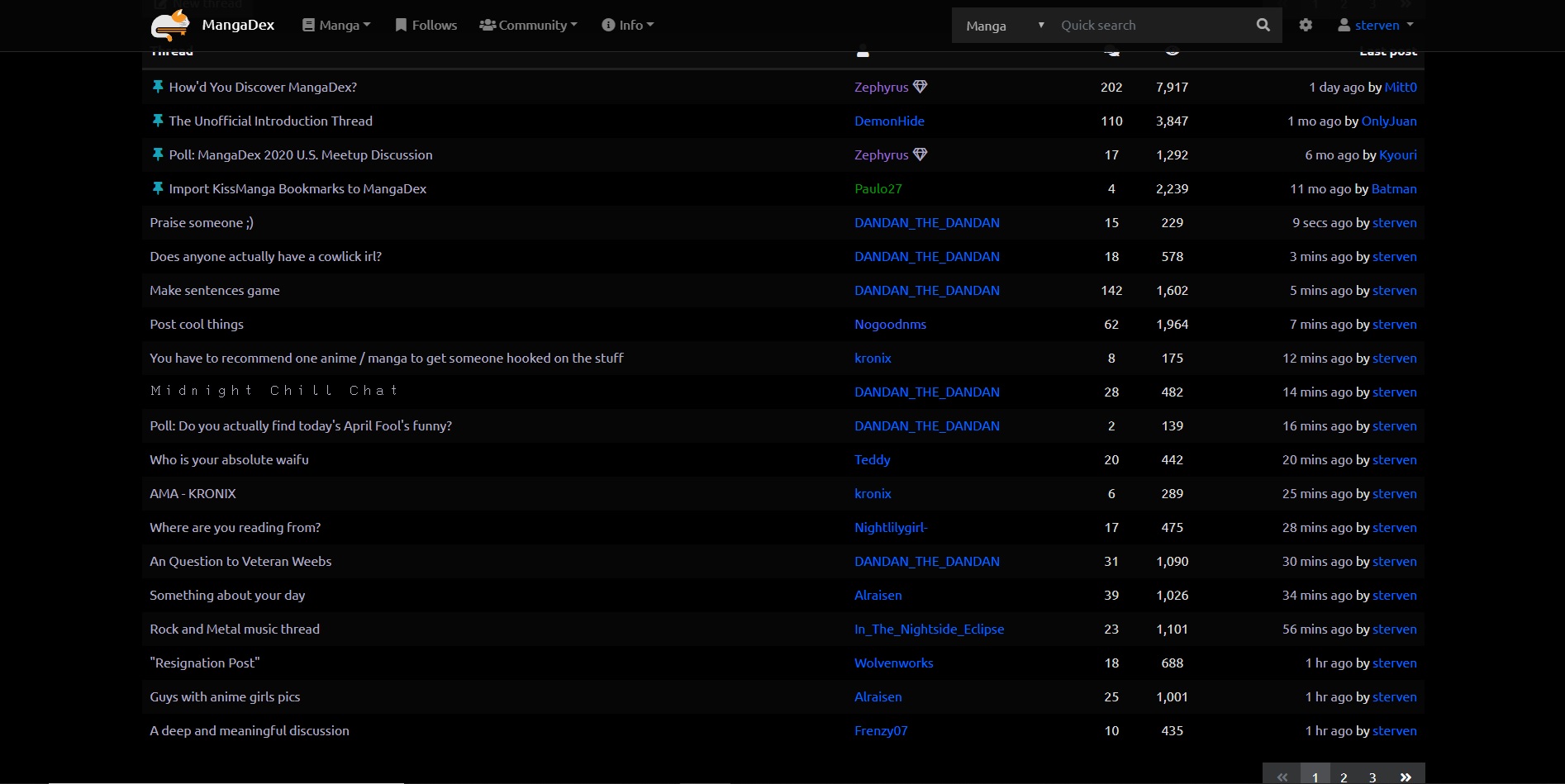Open Who is your absolute waifu thread

point(229,459)
